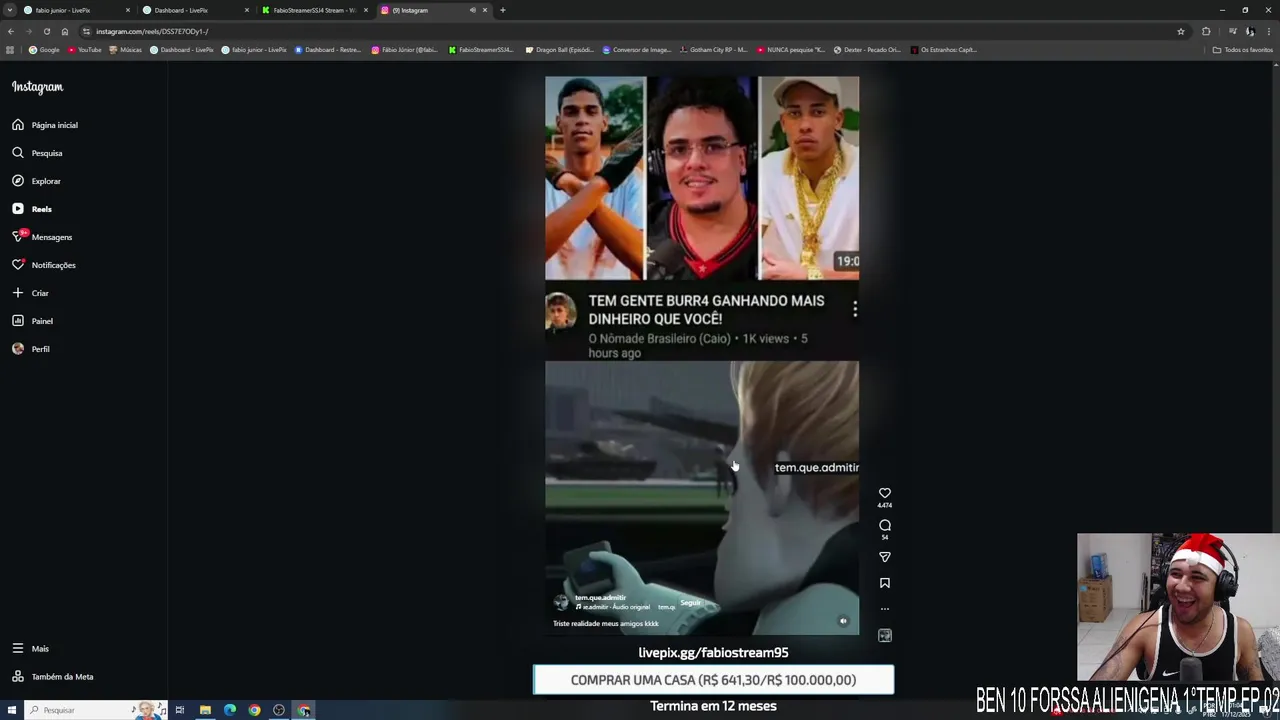Open Gotham City RP bookmark

point(713,50)
